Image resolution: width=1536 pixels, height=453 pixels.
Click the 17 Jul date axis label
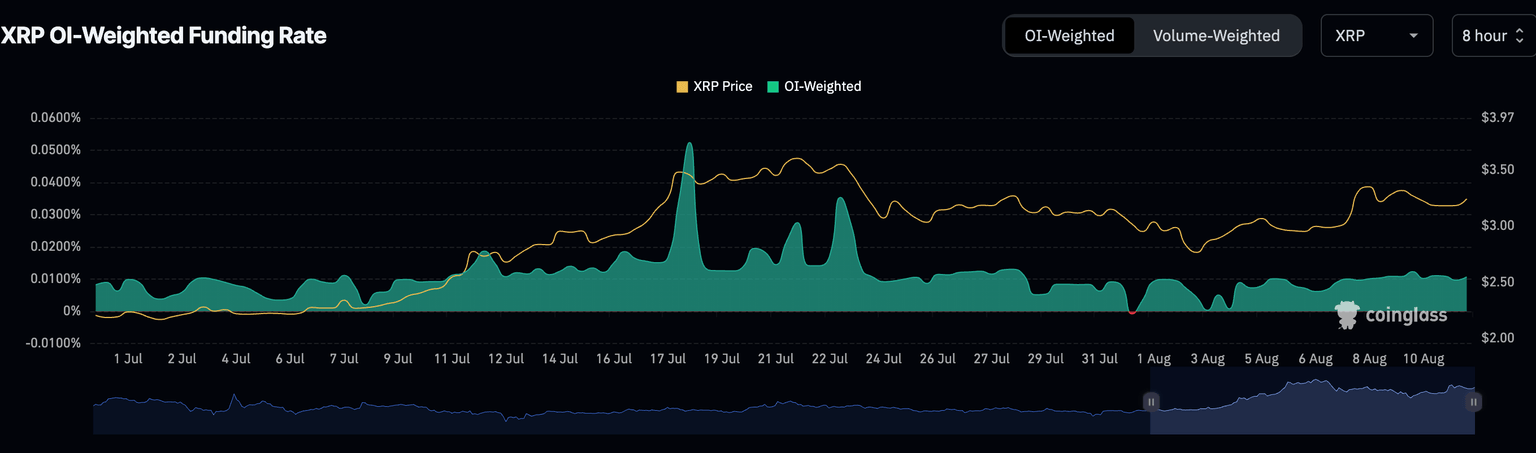point(668,359)
